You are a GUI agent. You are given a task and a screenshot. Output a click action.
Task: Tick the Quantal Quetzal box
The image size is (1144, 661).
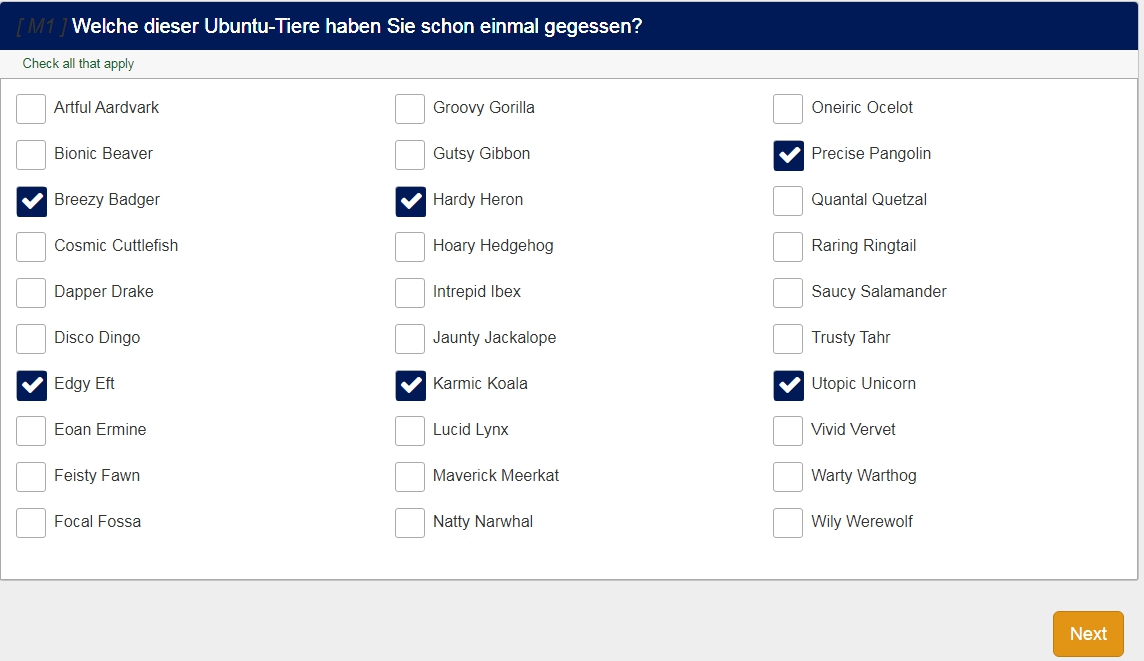[788, 200]
